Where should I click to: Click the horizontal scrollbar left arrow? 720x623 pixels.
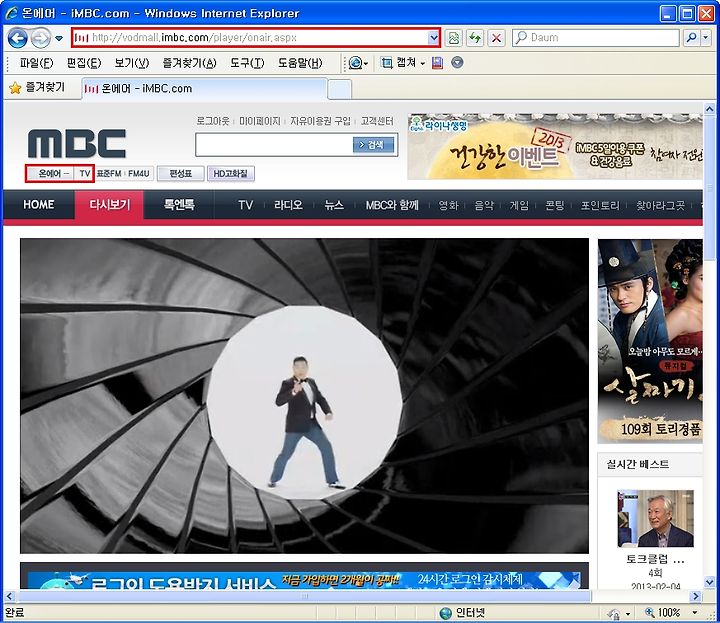click(9, 596)
